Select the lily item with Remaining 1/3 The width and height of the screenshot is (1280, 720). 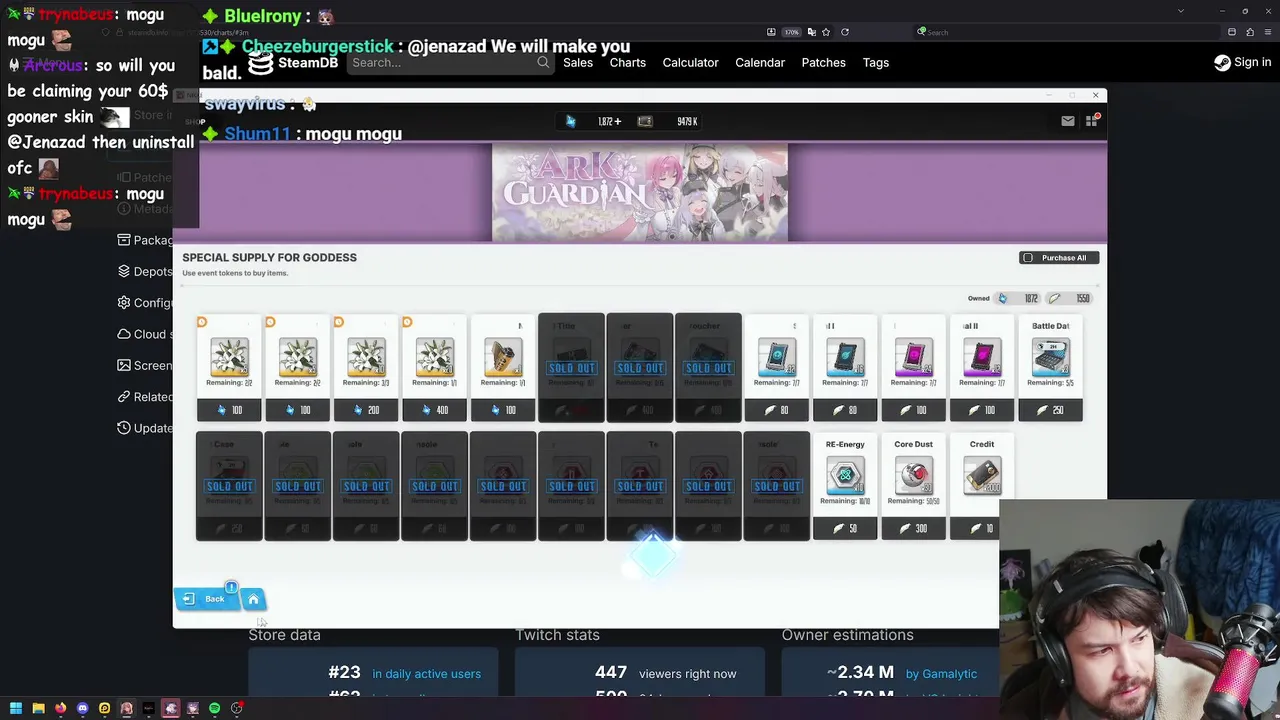(366, 357)
